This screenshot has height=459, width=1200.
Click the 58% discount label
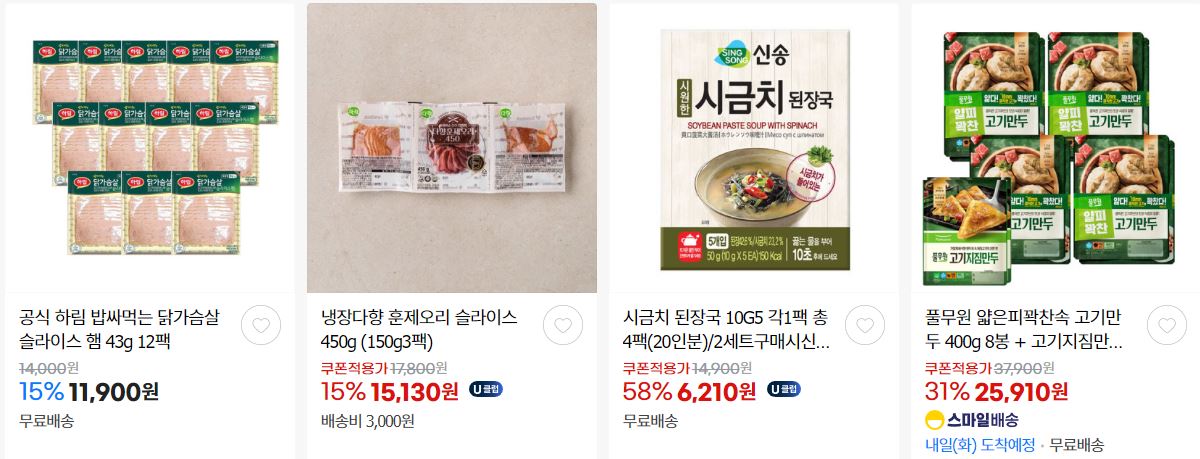point(644,391)
